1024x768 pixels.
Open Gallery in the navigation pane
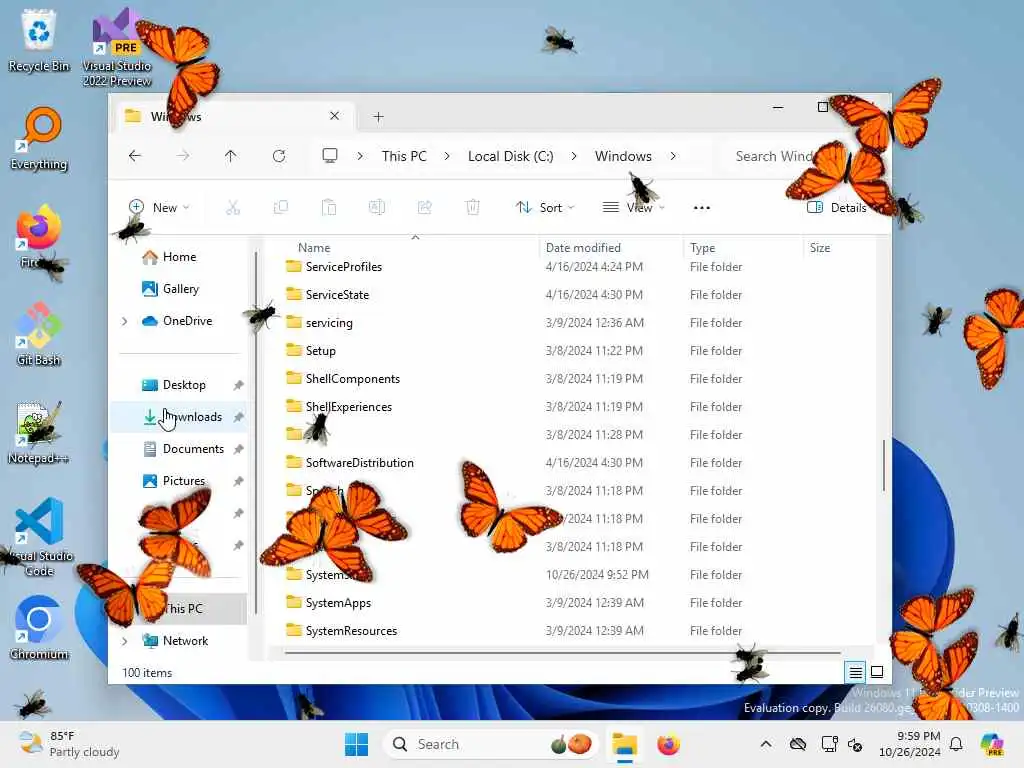point(179,289)
